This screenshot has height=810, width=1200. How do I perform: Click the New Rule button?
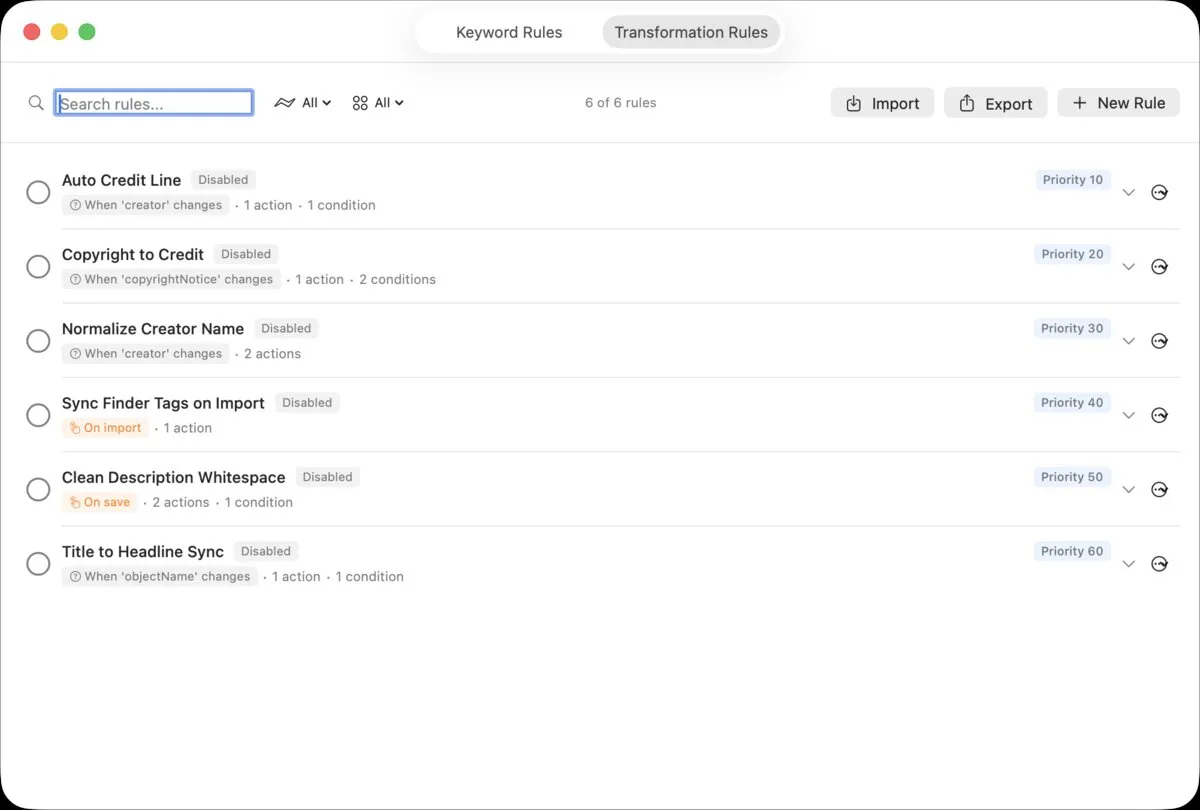(x=1118, y=102)
